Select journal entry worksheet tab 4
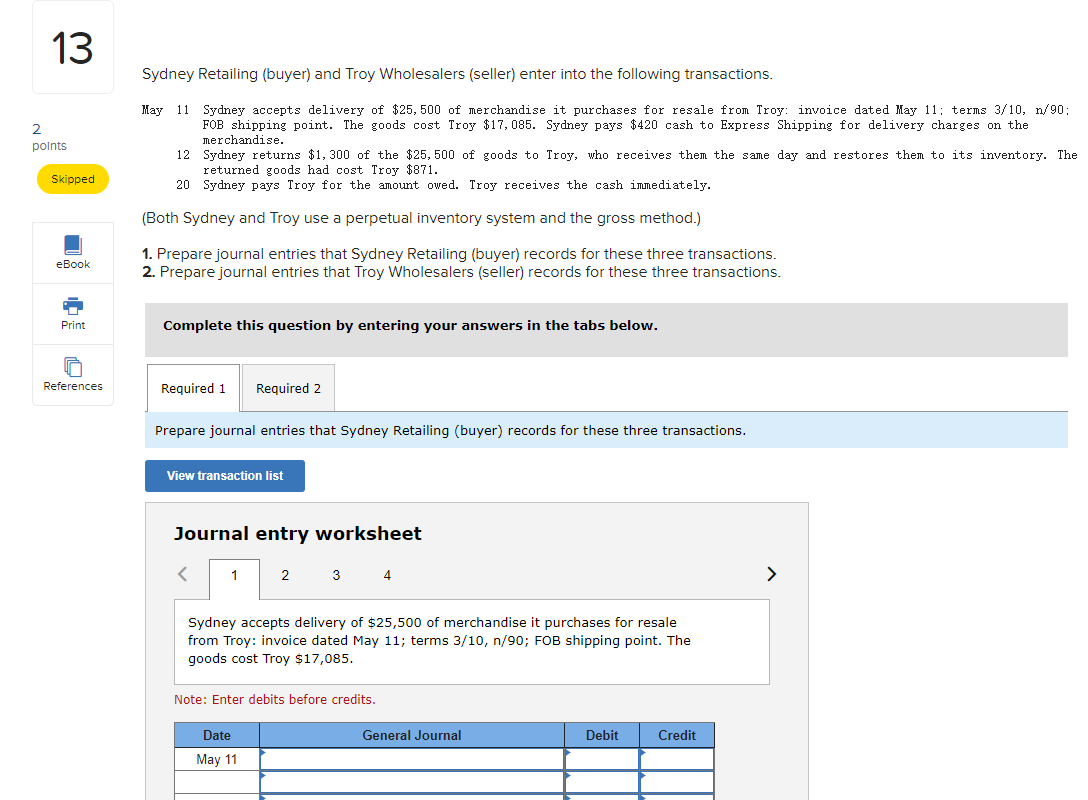The image size is (1088, 800). click(387, 575)
